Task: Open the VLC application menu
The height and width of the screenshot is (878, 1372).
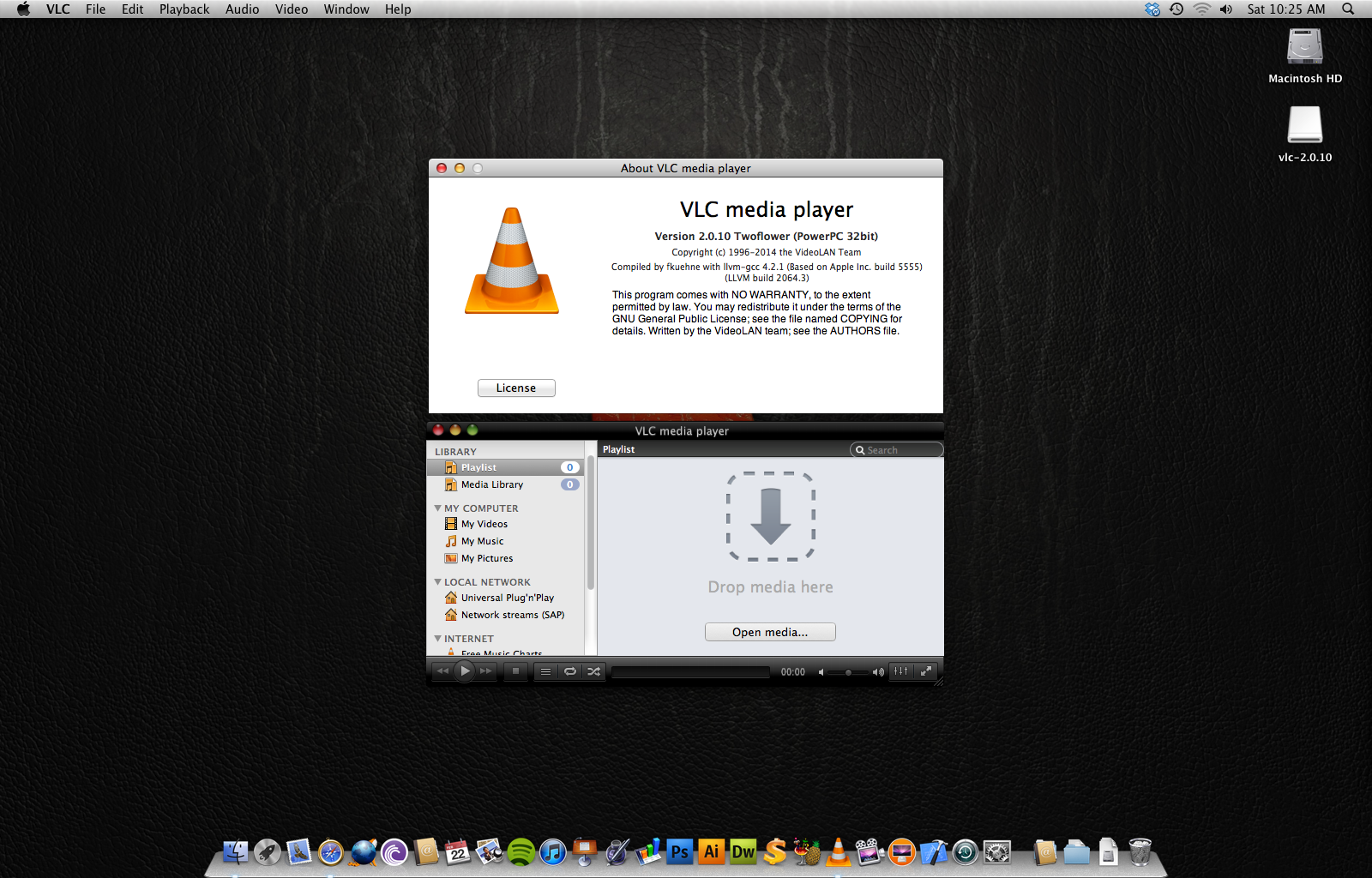Action: pos(58,9)
